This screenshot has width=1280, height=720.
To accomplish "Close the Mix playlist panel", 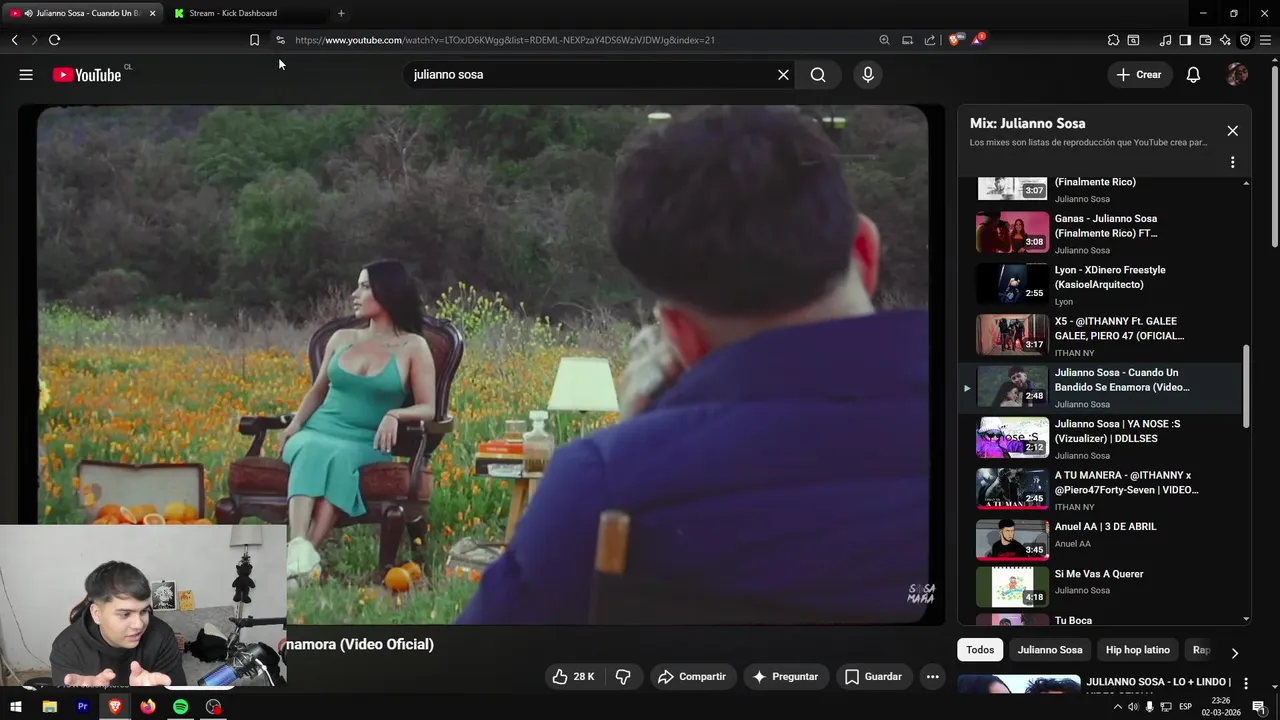I will click(x=1232, y=131).
